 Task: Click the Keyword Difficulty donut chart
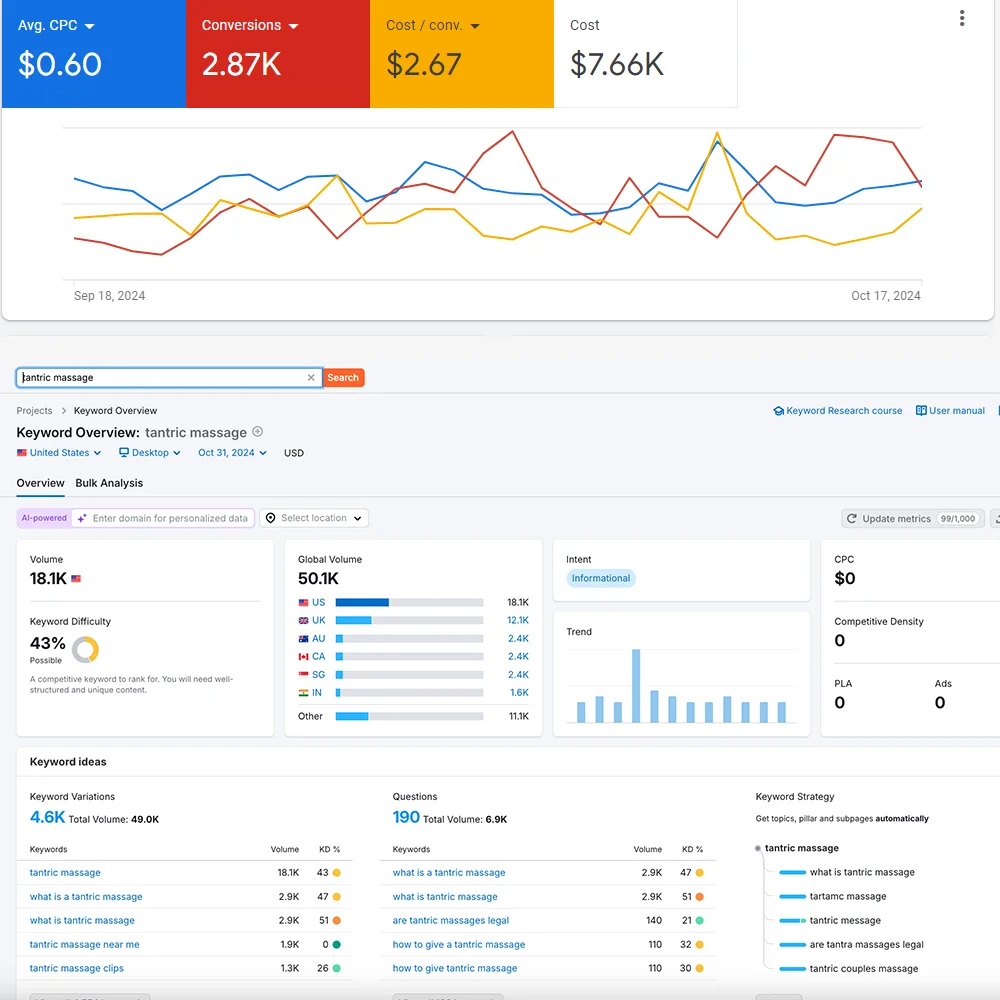pos(86,649)
